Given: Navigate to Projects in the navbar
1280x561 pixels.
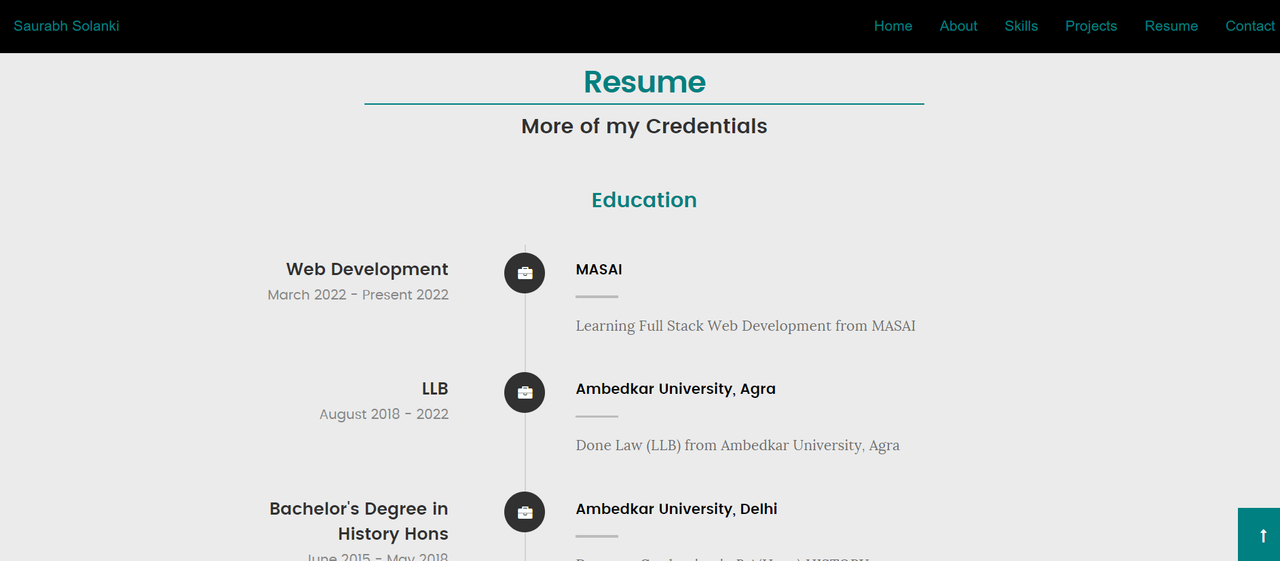Looking at the screenshot, I should [x=1091, y=26].
